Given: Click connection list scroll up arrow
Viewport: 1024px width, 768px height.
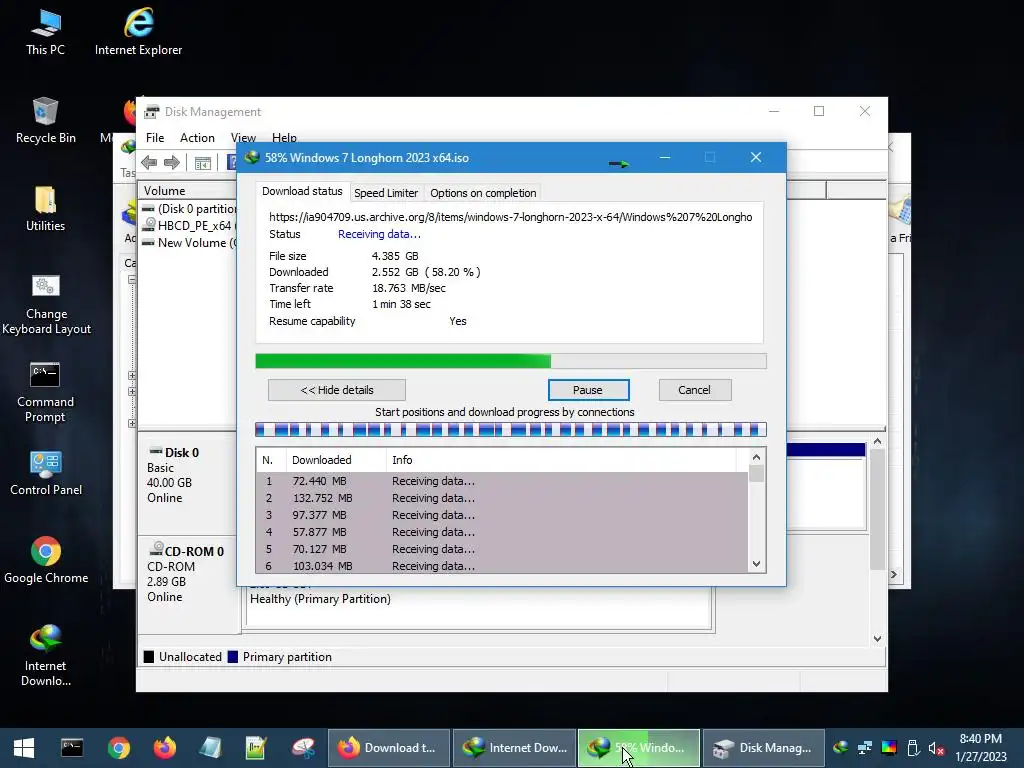Looking at the screenshot, I should [x=756, y=458].
